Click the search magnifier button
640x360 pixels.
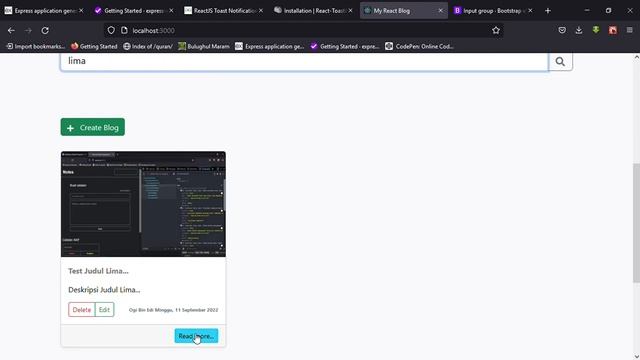click(560, 62)
